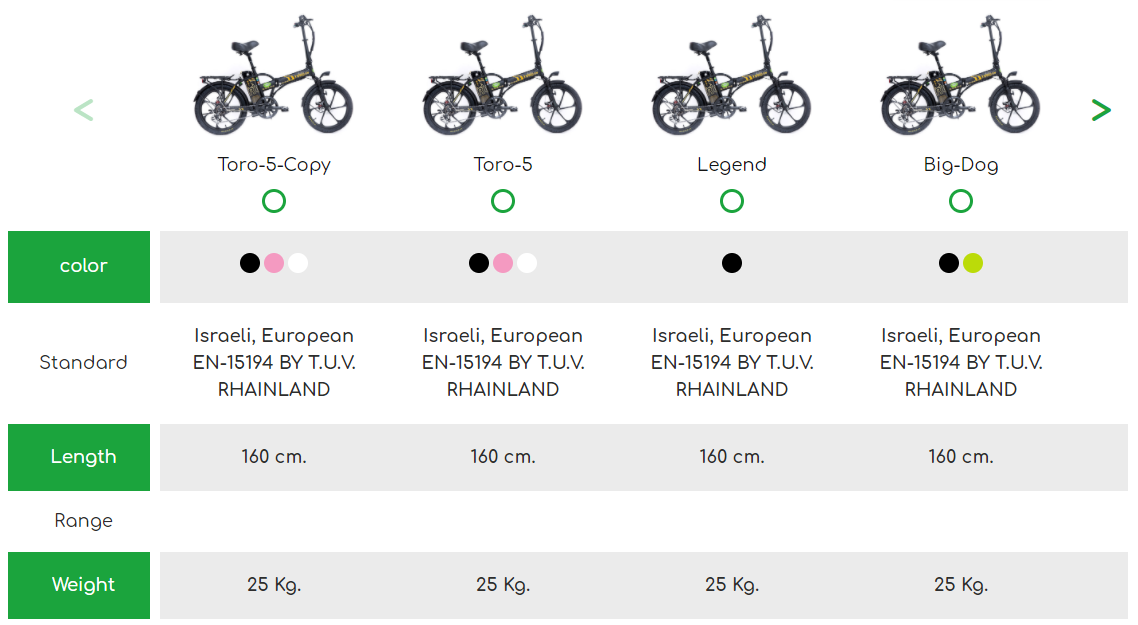Open the Toro-5-Copy bike image
Screen dimensions: 1138x625
pyautogui.click(x=274, y=77)
